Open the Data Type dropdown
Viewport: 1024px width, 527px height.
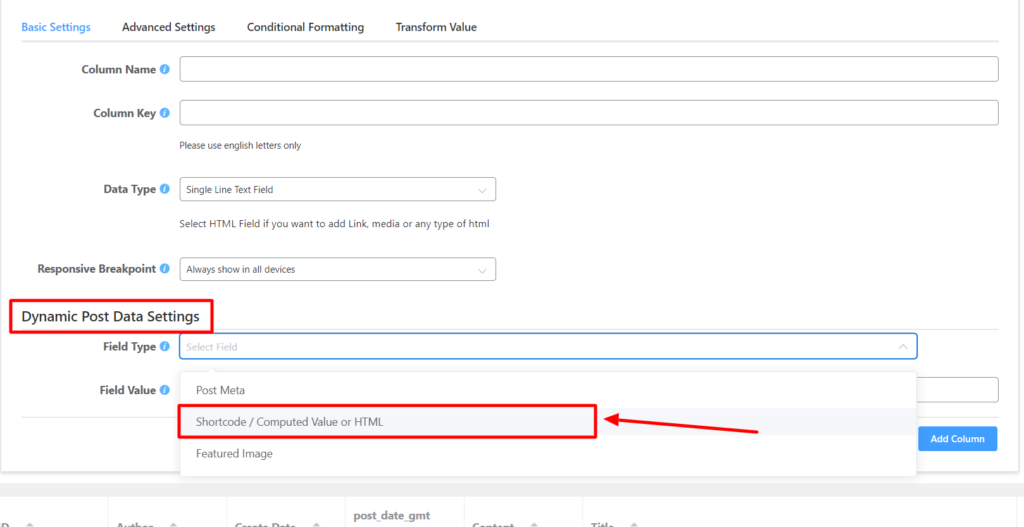(337, 189)
